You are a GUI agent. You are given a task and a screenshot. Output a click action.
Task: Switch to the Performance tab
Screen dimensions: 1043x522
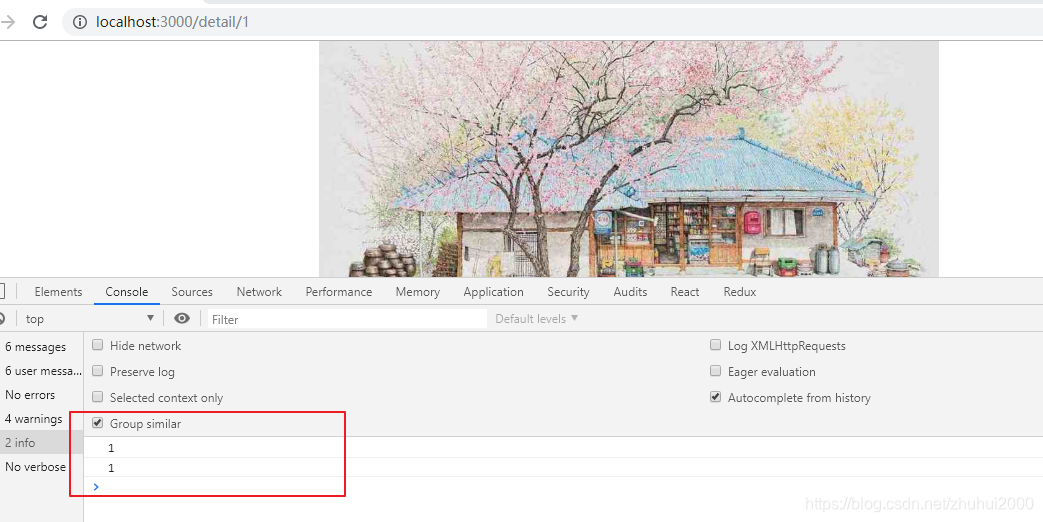pyautogui.click(x=339, y=292)
